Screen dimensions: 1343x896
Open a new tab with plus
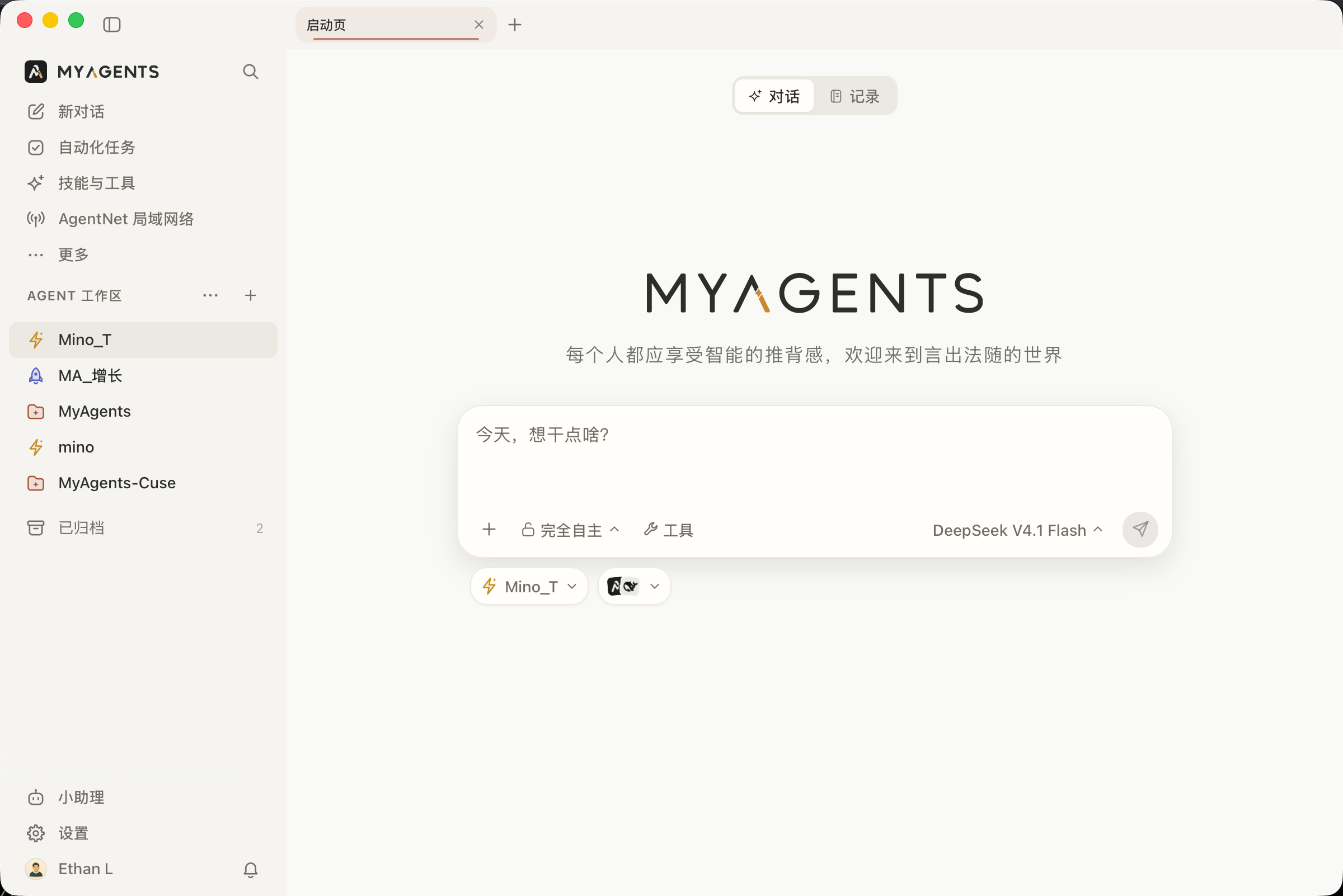pyautogui.click(x=515, y=25)
